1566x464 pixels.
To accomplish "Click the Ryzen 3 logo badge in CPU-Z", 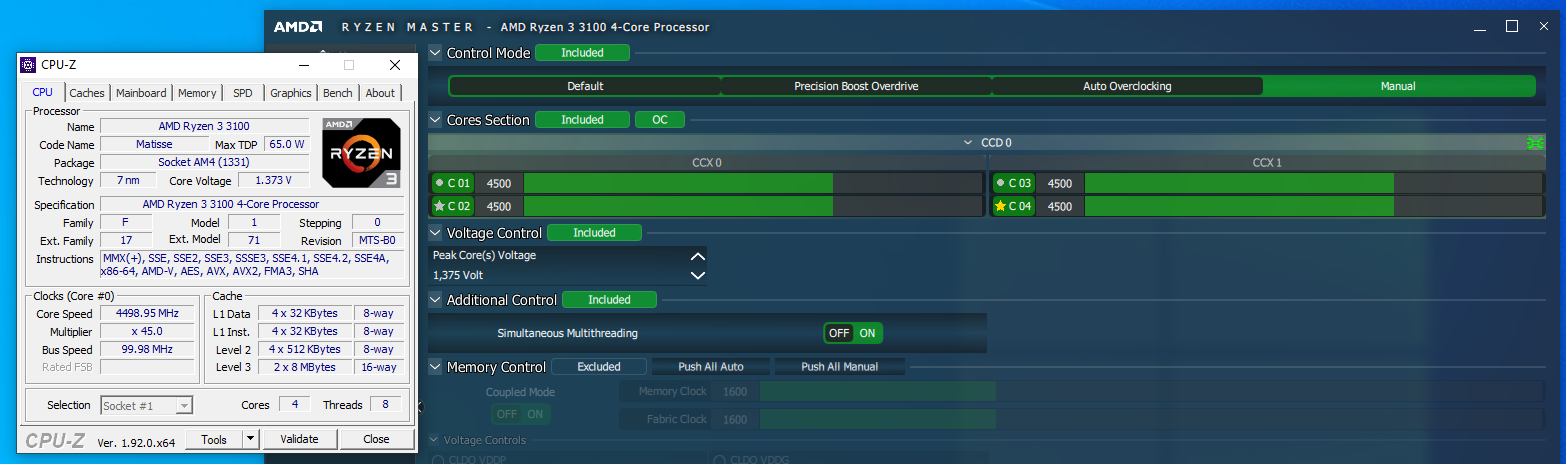I will click(362, 153).
